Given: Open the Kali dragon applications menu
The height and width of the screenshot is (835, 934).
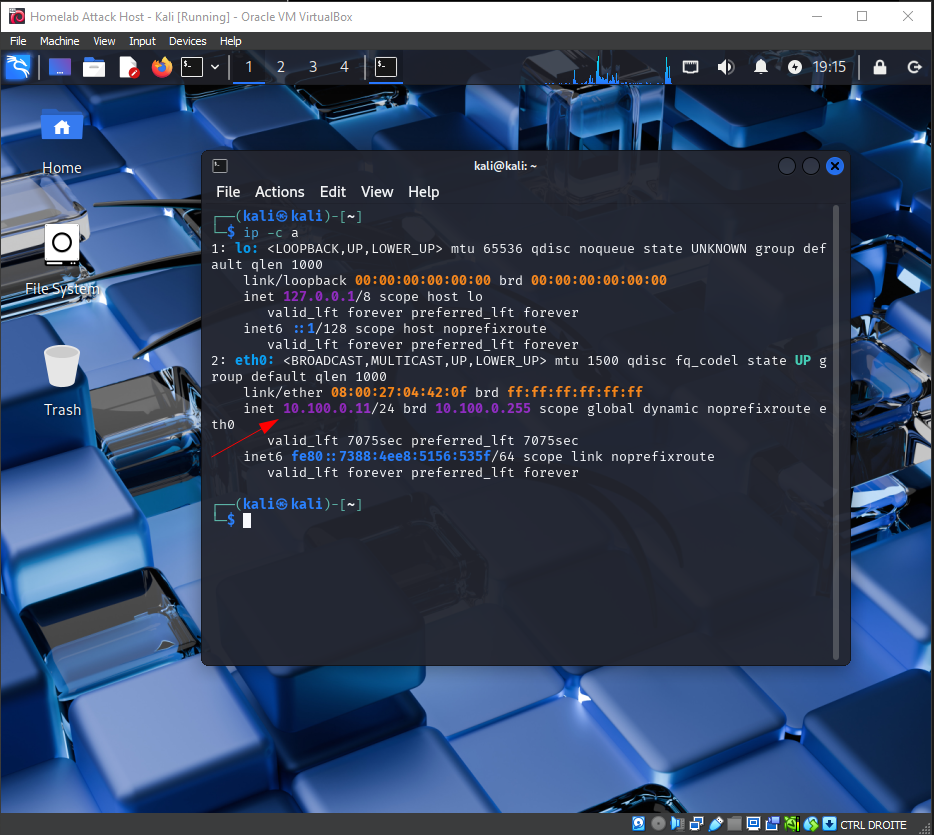Looking at the screenshot, I should (18, 67).
